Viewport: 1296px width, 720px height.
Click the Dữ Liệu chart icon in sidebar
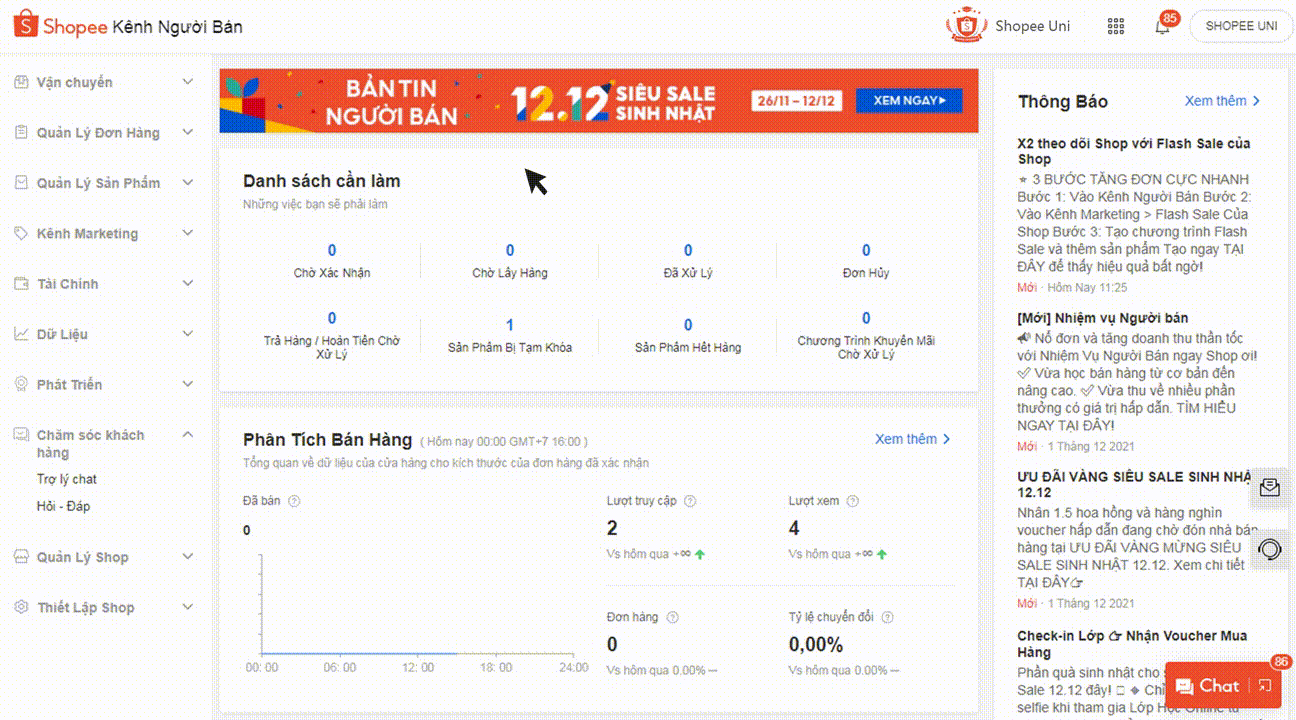click(x=22, y=333)
